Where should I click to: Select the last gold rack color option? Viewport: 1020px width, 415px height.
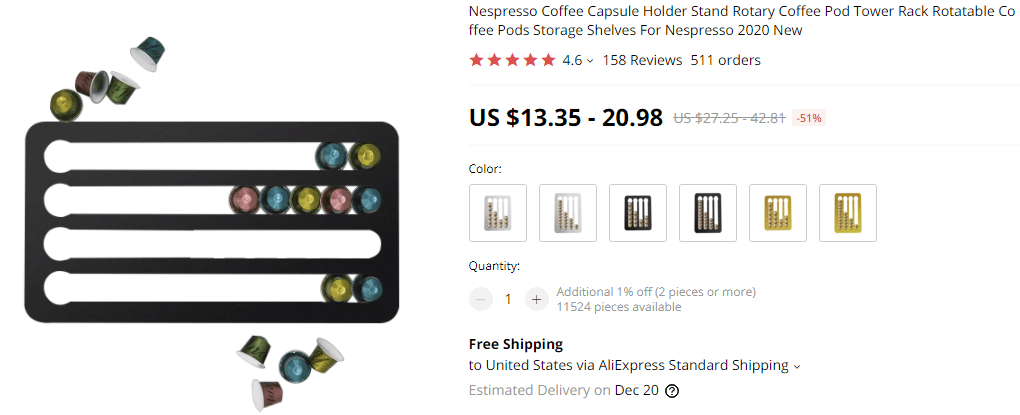[848, 213]
